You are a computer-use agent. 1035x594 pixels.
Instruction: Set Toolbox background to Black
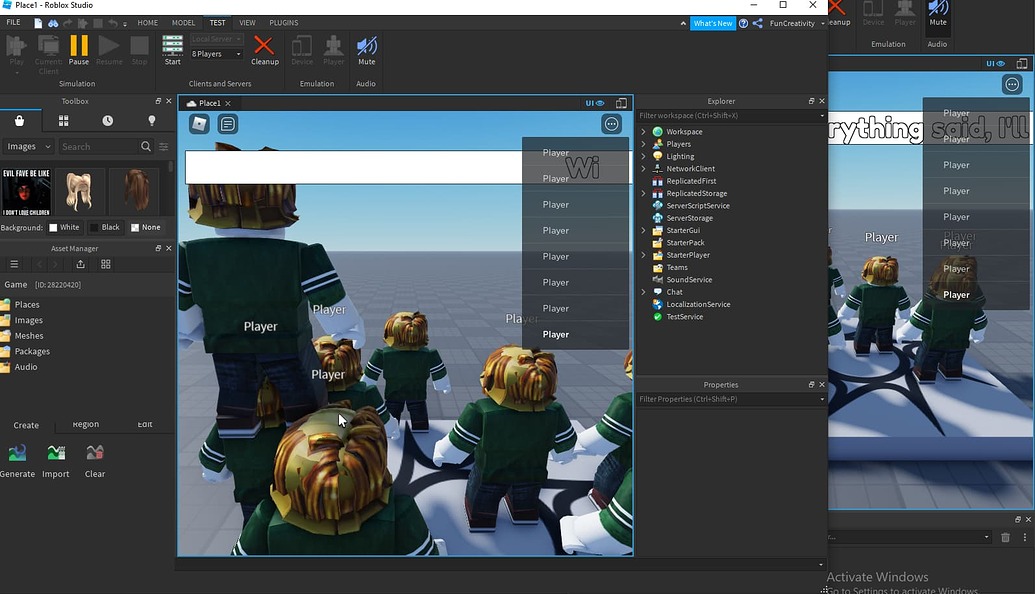pyautogui.click(x=105, y=228)
